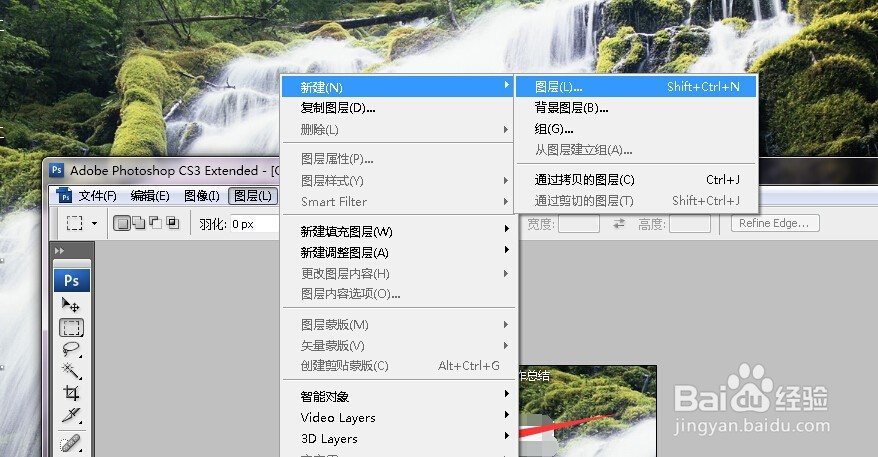Click disabled 从图层建立组(A)... entry
Screen dimensions: 878x457
click(636, 150)
